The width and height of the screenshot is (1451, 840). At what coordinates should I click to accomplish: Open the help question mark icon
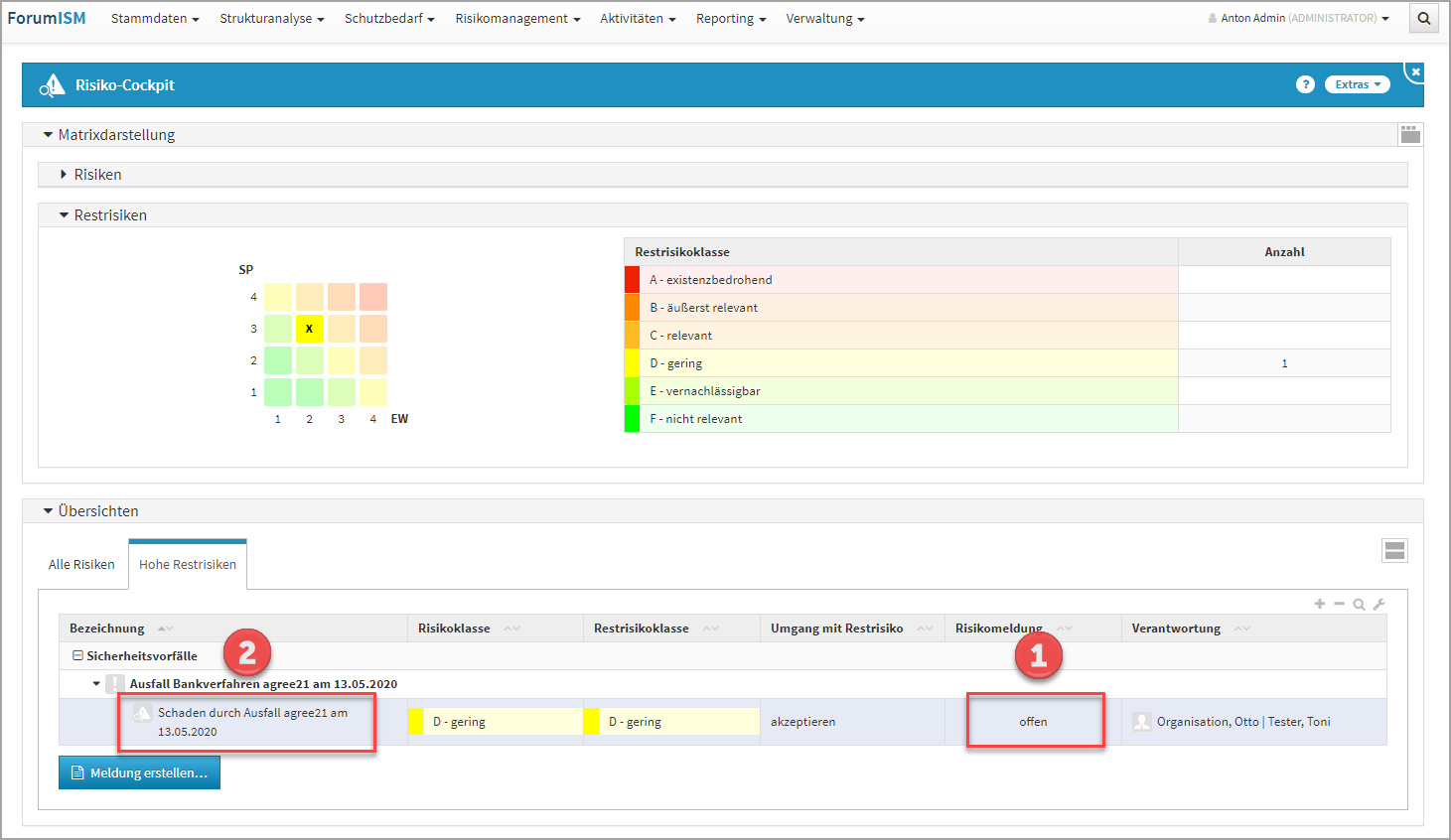pos(1305,85)
